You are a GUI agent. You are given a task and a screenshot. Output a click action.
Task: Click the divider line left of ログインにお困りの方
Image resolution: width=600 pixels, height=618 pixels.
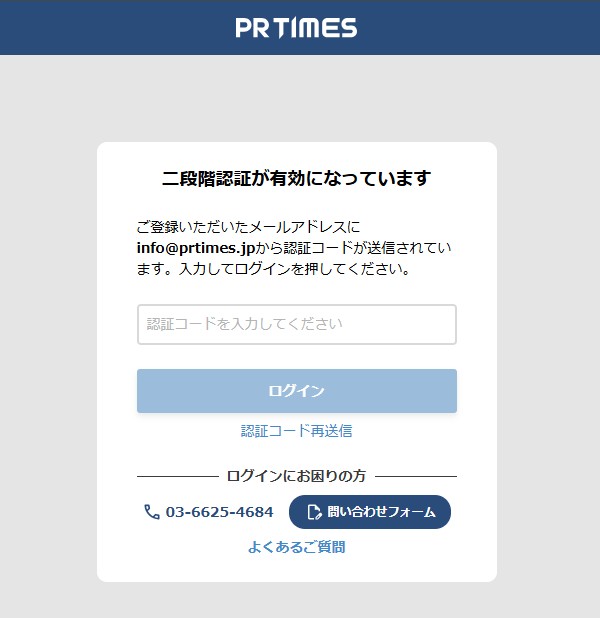click(176, 476)
